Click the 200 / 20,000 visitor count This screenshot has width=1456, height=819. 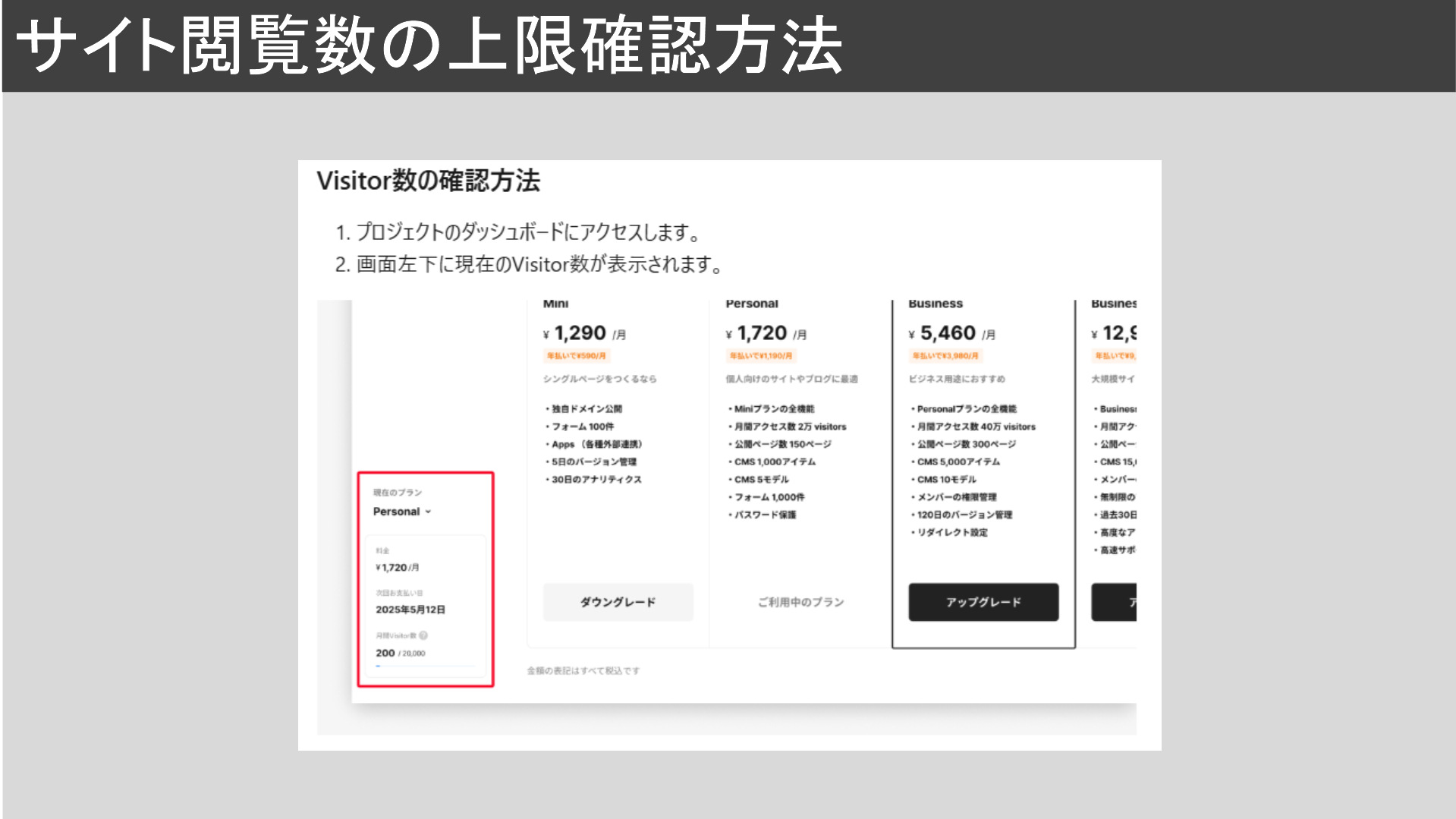tap(401, 653)
